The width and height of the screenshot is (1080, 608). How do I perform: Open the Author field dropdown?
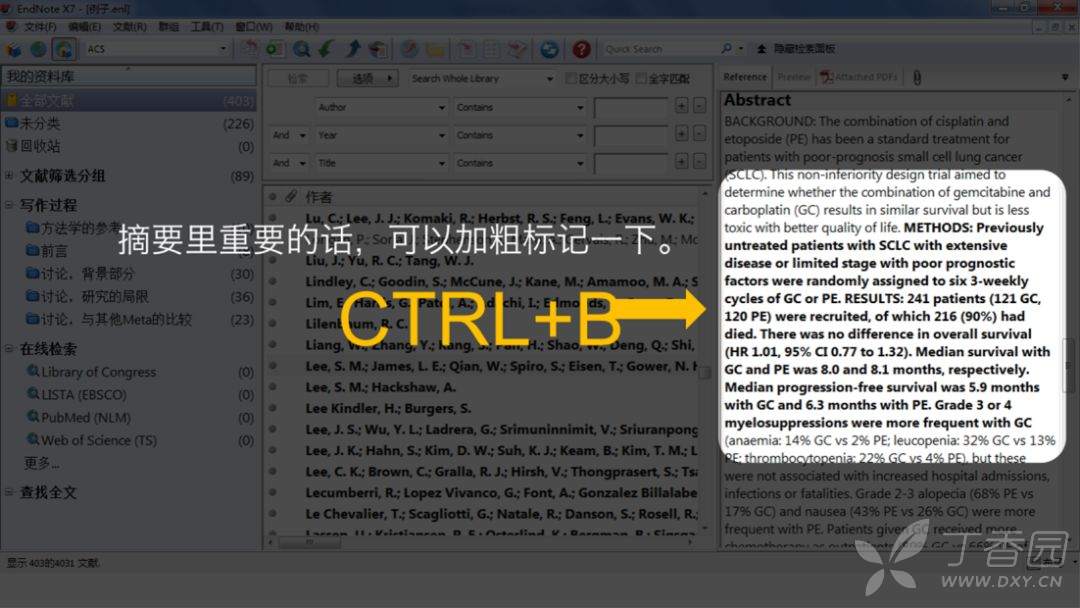coord(382,107)
